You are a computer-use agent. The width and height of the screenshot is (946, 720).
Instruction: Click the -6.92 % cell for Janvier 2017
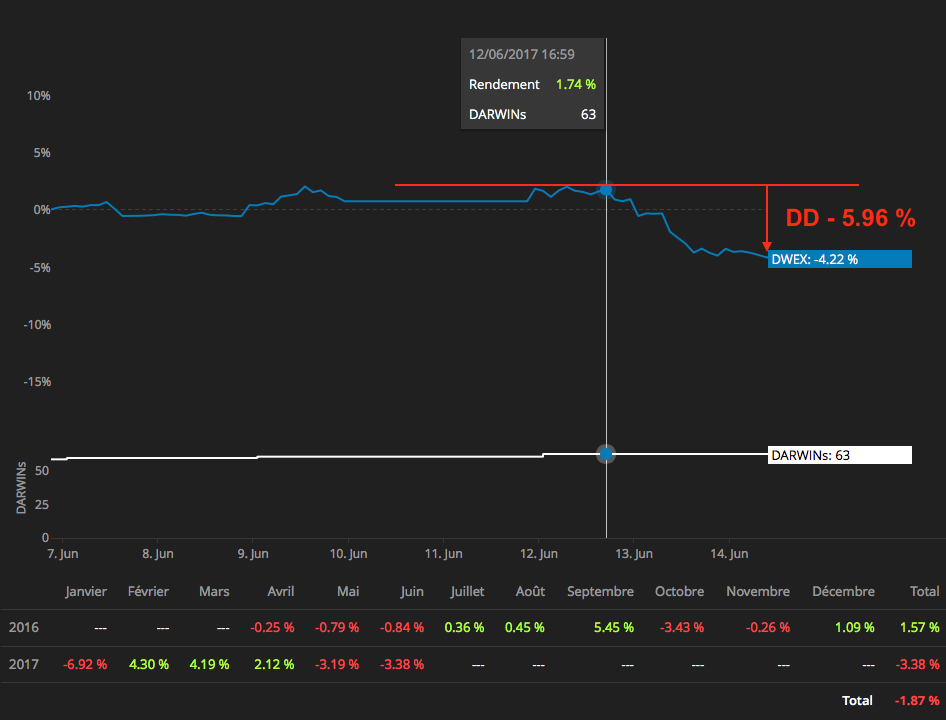(85, 664)
